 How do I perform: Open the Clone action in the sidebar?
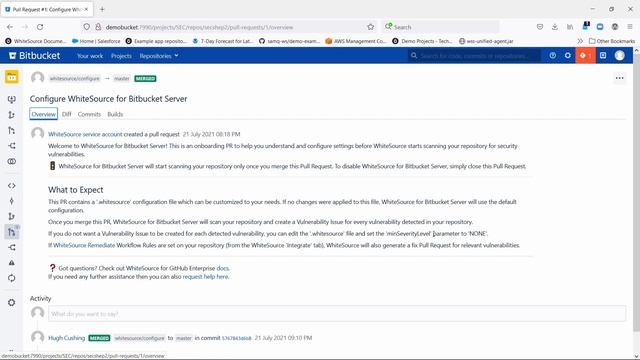click(11, 99)
